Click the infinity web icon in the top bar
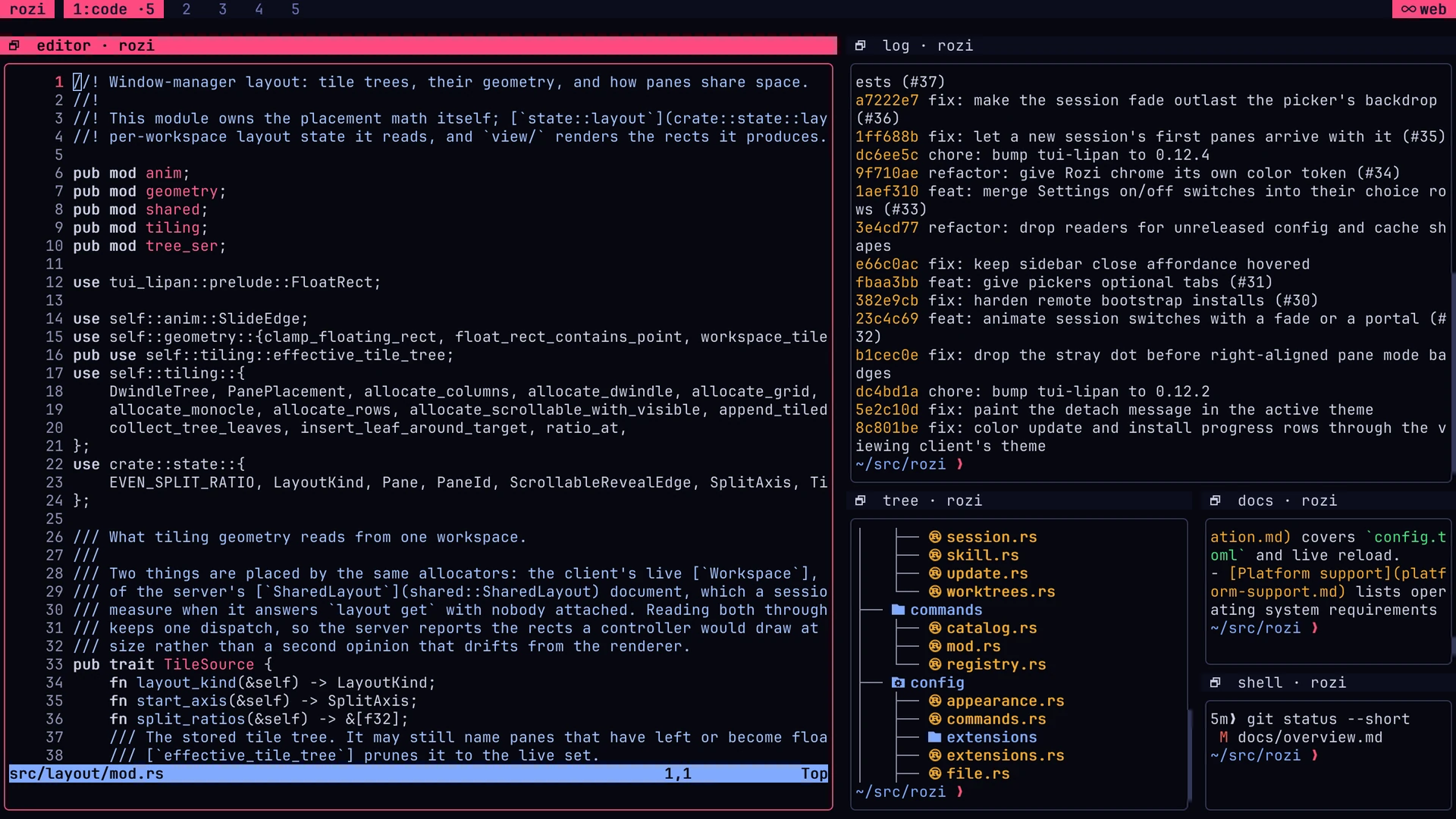This screenshot has width=1456, height=819. click(x=1408, y=9)
